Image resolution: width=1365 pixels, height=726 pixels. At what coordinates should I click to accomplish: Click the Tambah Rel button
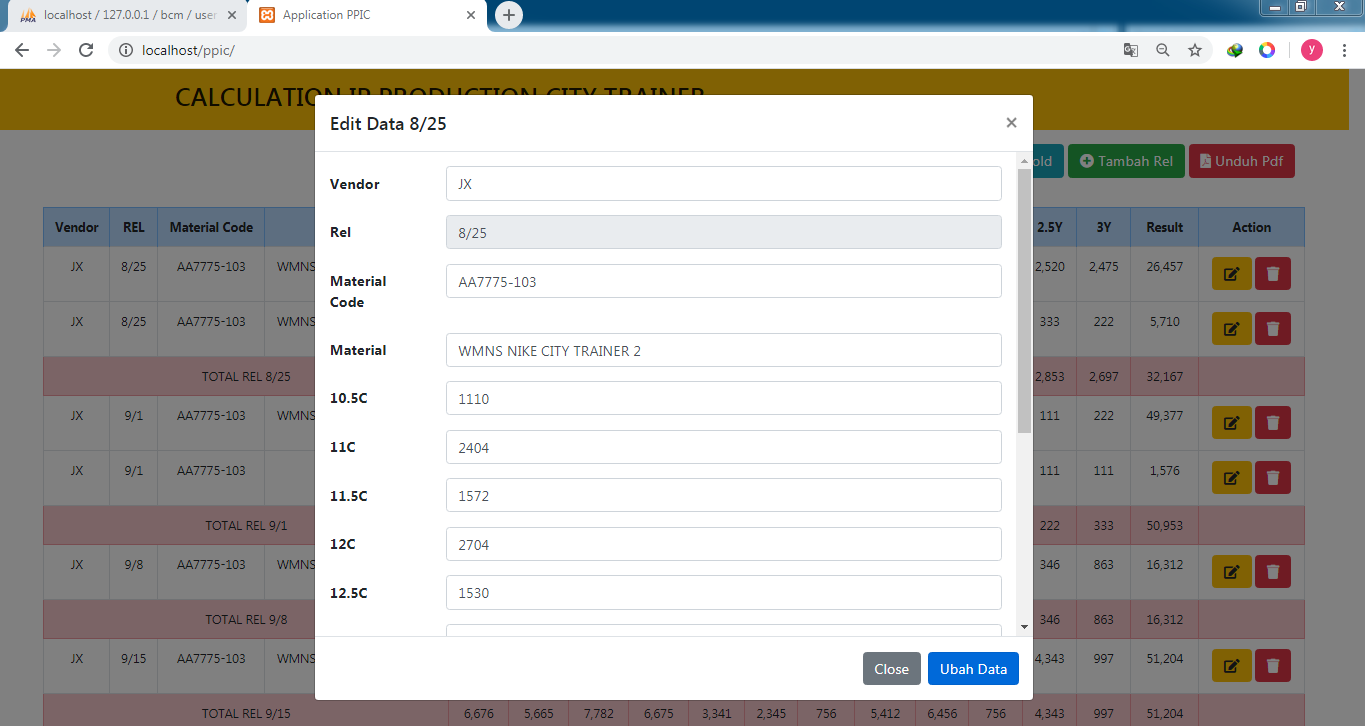[1126, 161]
